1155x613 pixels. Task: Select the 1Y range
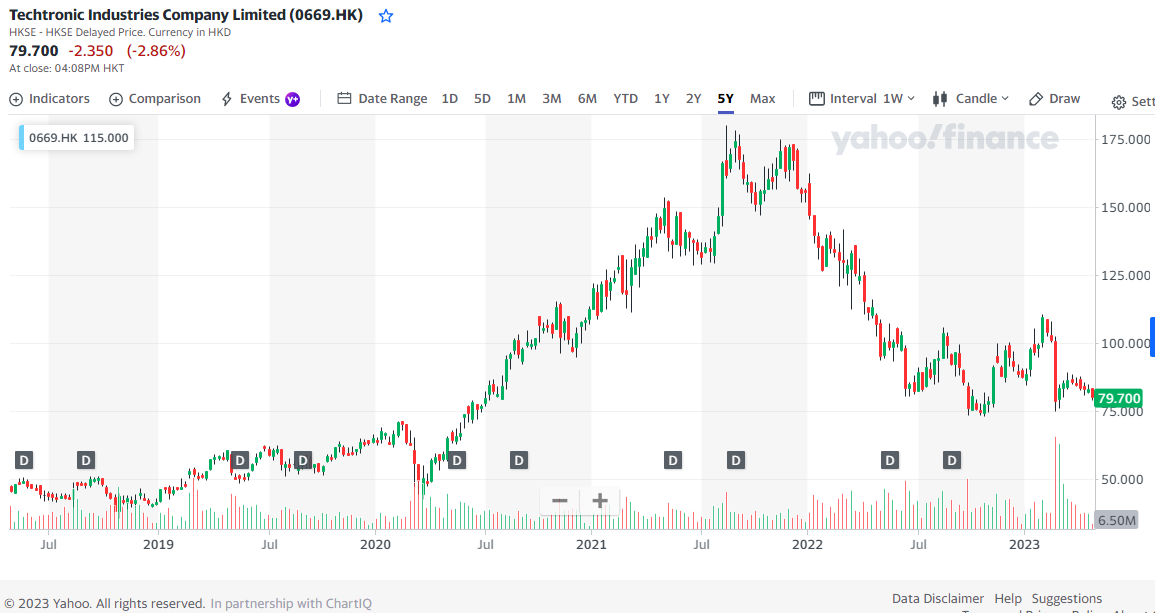pos(661,99)
